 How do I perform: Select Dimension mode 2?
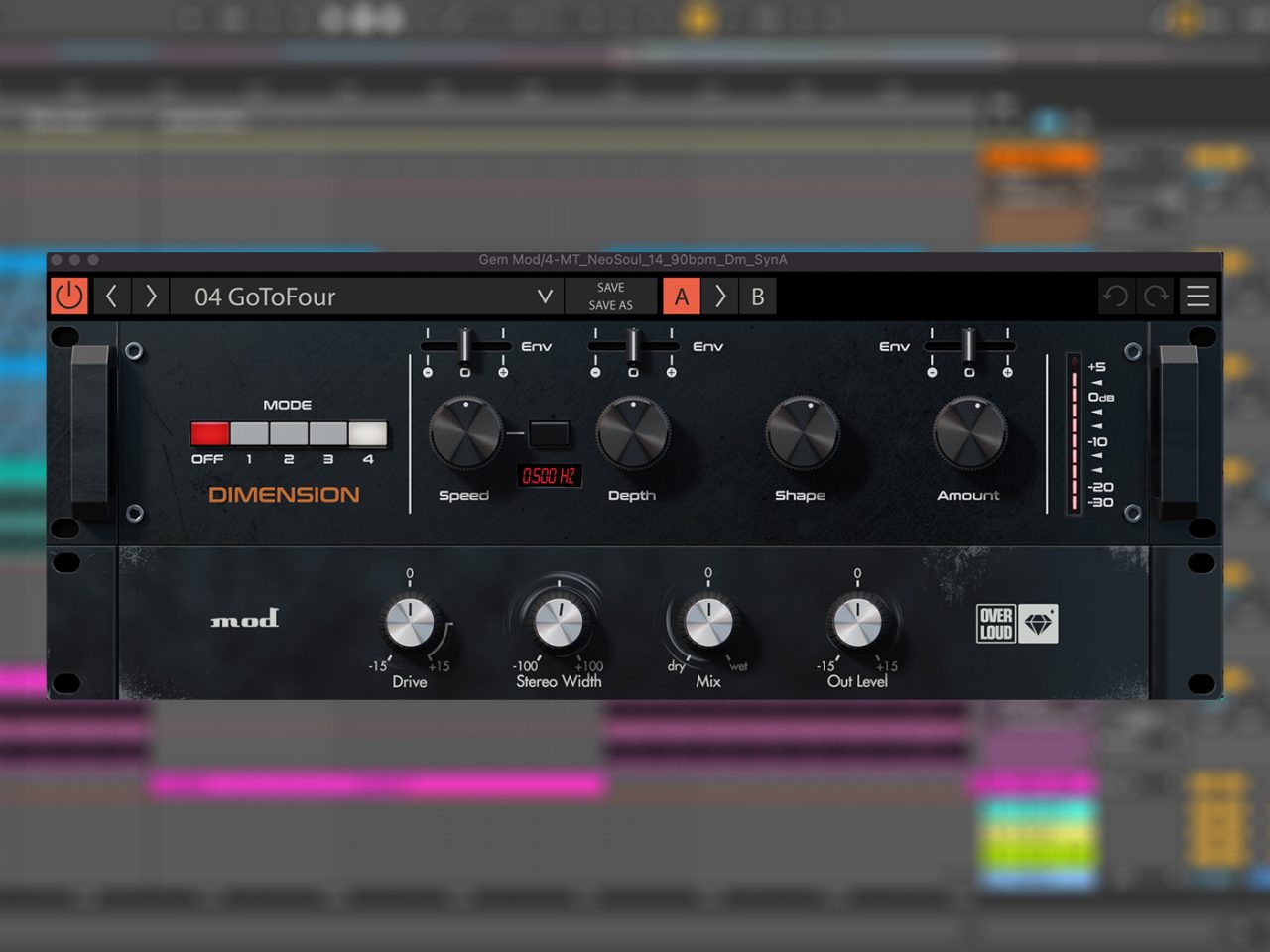pos(289,433)
